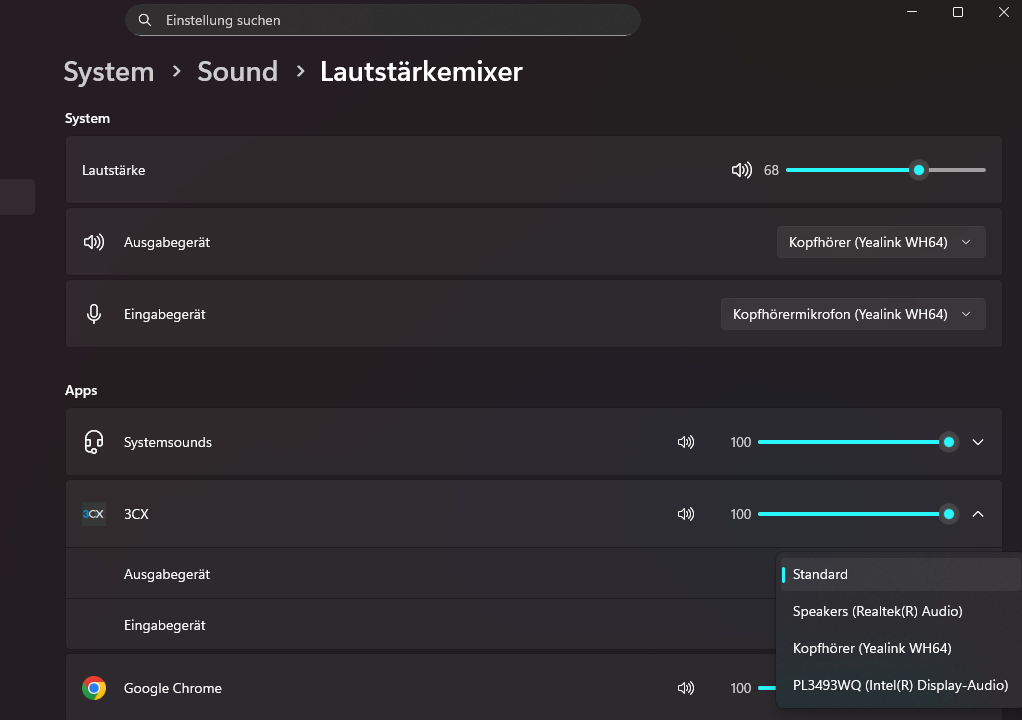Image resolution: width=1022 pixels, height=720 pixels.
Task: Mute the Systemsounds speaker icon
Action: 686,441
